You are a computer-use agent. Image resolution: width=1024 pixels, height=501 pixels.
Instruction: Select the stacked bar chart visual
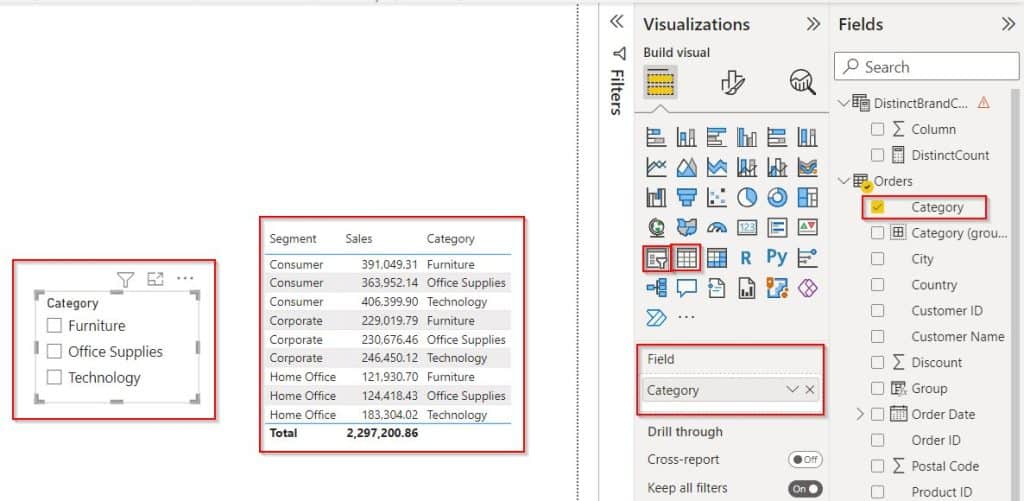pyautogui.click(x=656, y=137)
